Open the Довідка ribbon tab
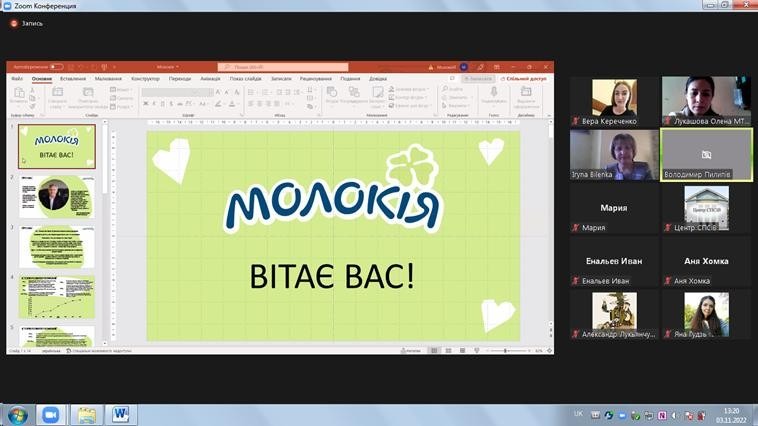Screen dimensions: 758x426 [378, 78]
